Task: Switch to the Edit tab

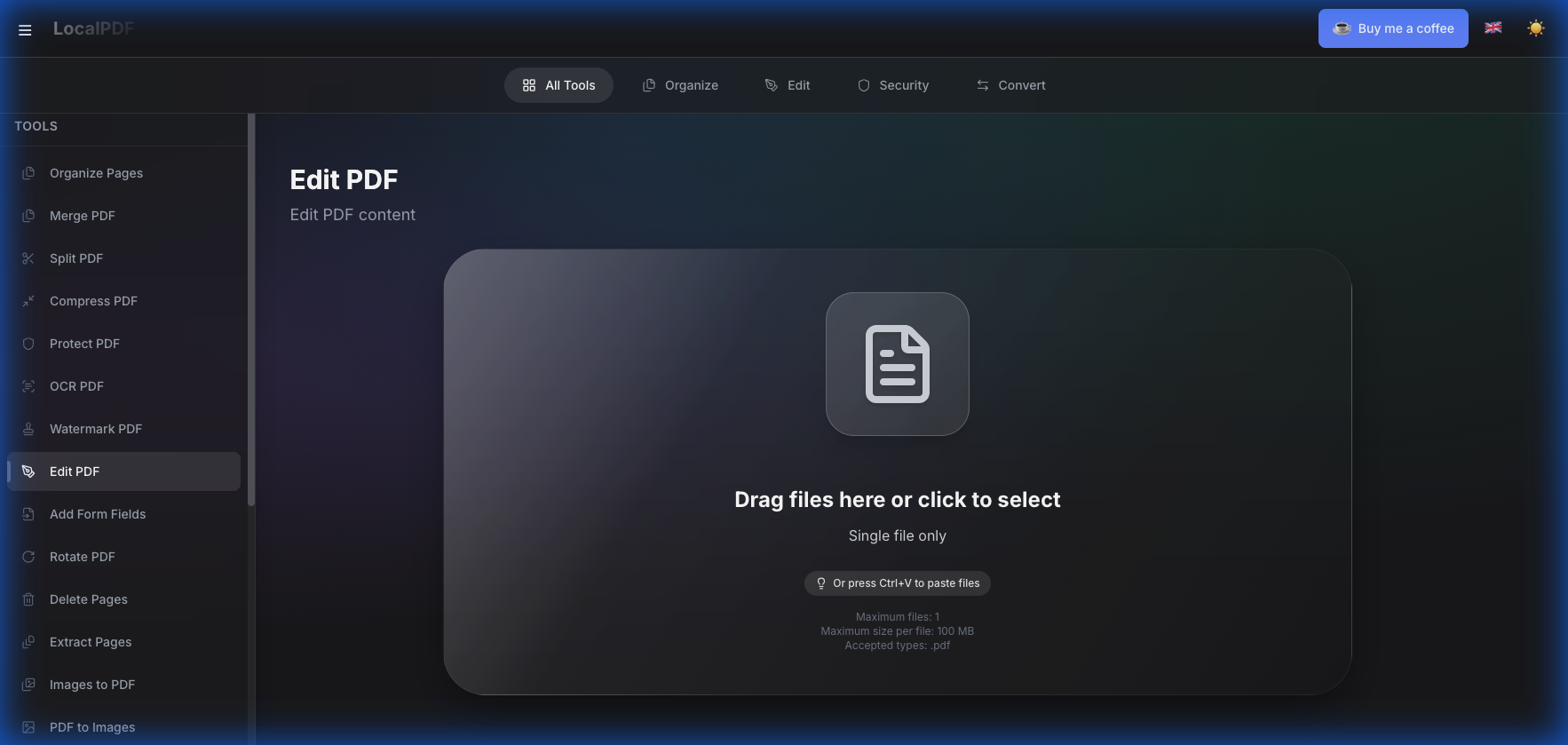Action: click(x=788, y=85)
